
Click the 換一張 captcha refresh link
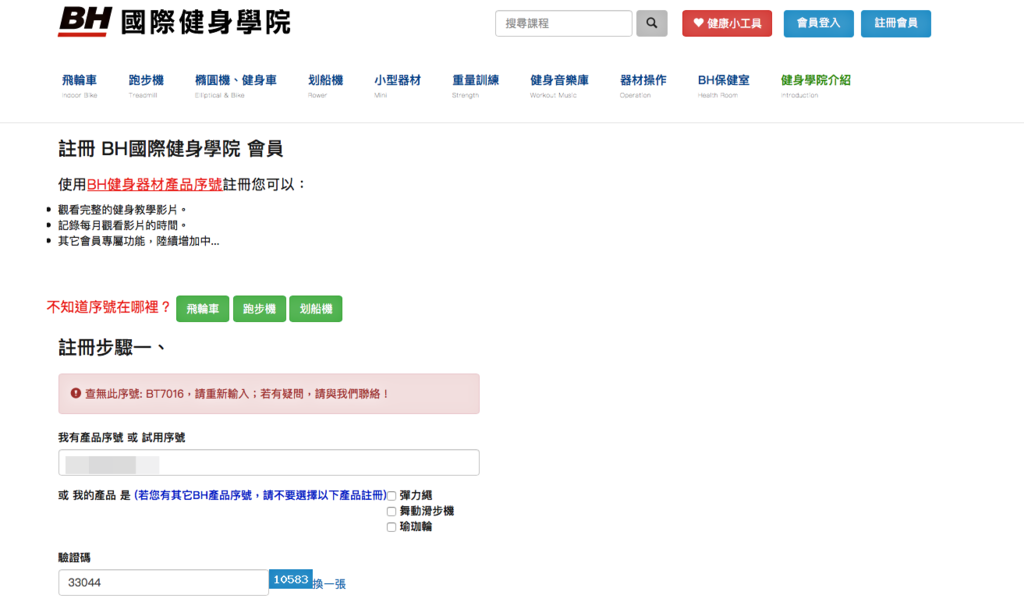click(x=329, y=584)
